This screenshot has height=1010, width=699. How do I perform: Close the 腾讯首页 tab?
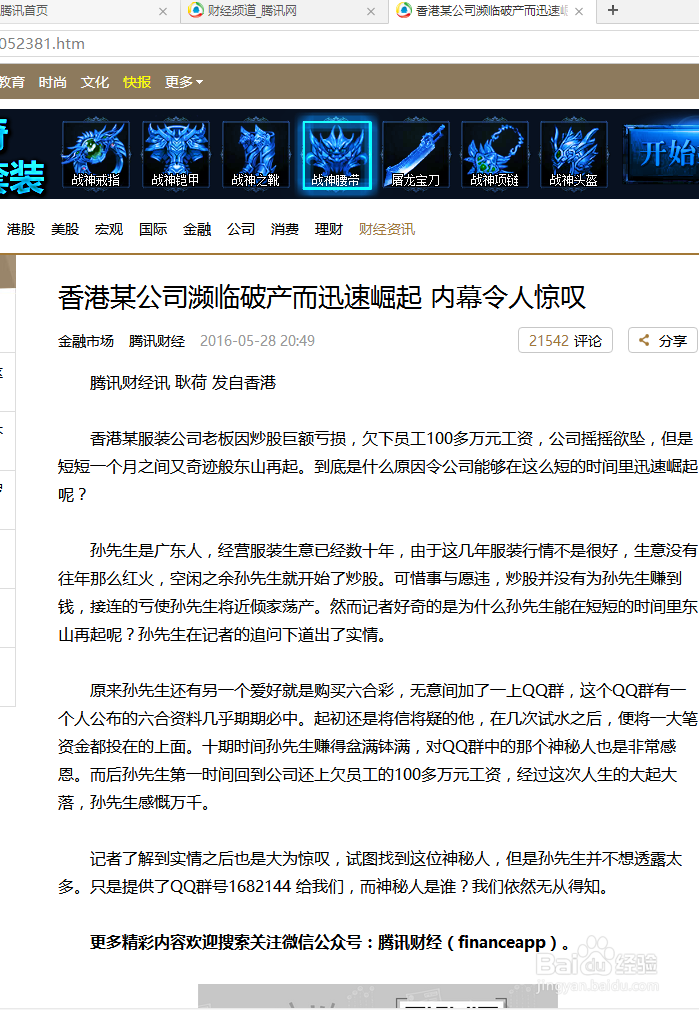click(163, 12)
